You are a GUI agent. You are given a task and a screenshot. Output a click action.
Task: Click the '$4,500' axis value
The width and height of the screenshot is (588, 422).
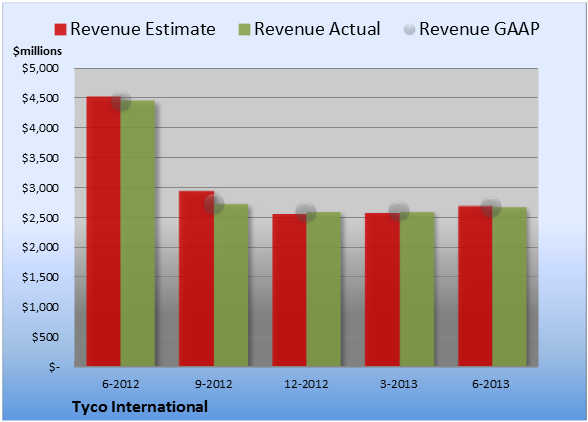click(x=40, y=98)
